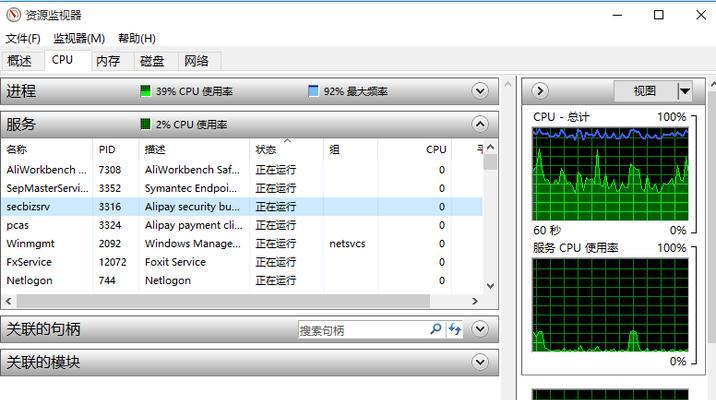716x400 pixels.
Task: Sort services by the PID column header
Action: point(116,149)
